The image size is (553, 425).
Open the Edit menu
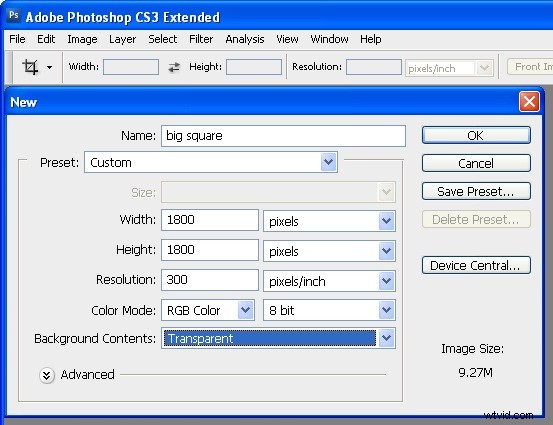pyautogui.click(x=46, y=39)
